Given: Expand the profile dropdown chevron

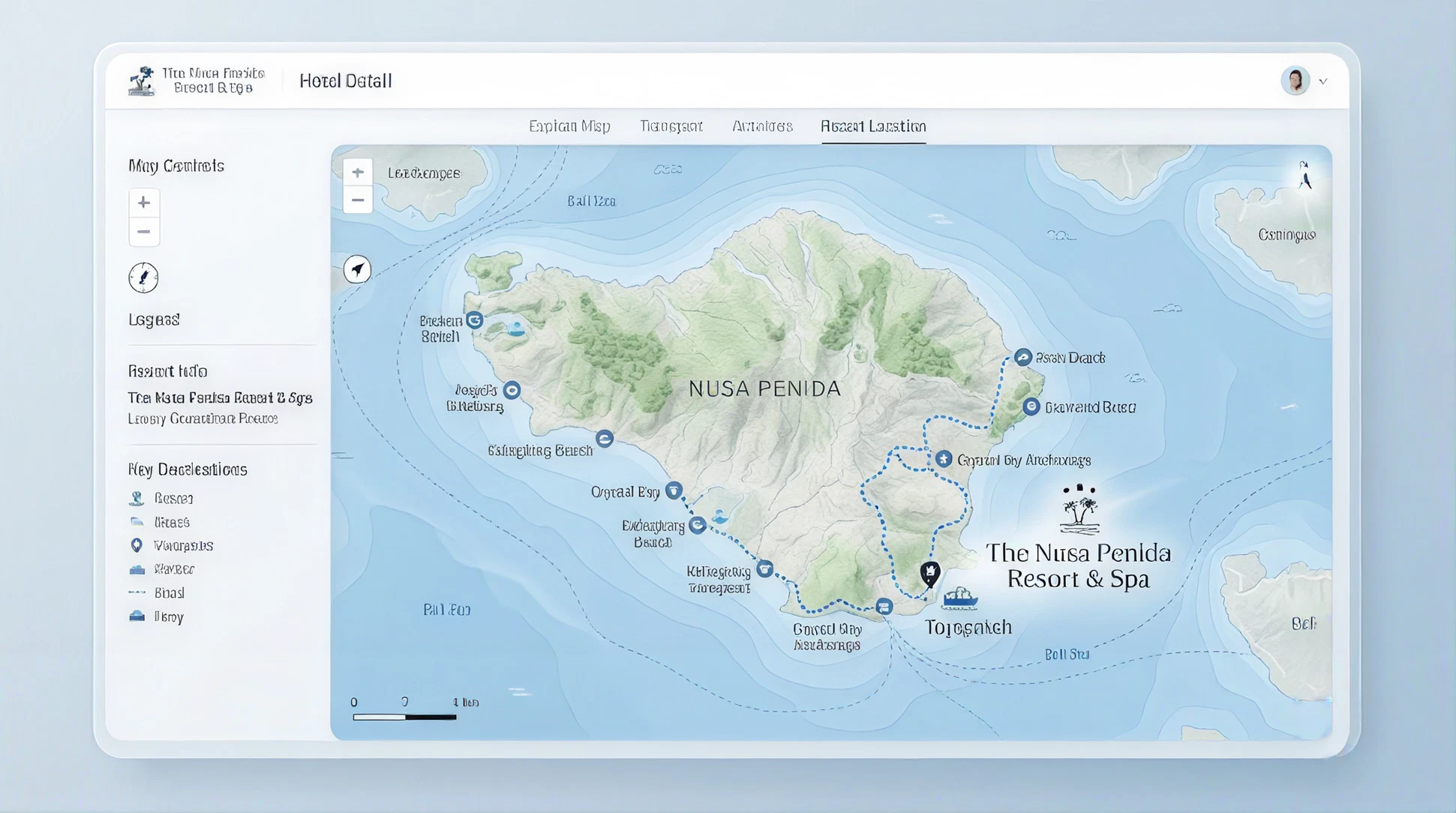Looking at the screenshot, I should [x=1323, y=81].
